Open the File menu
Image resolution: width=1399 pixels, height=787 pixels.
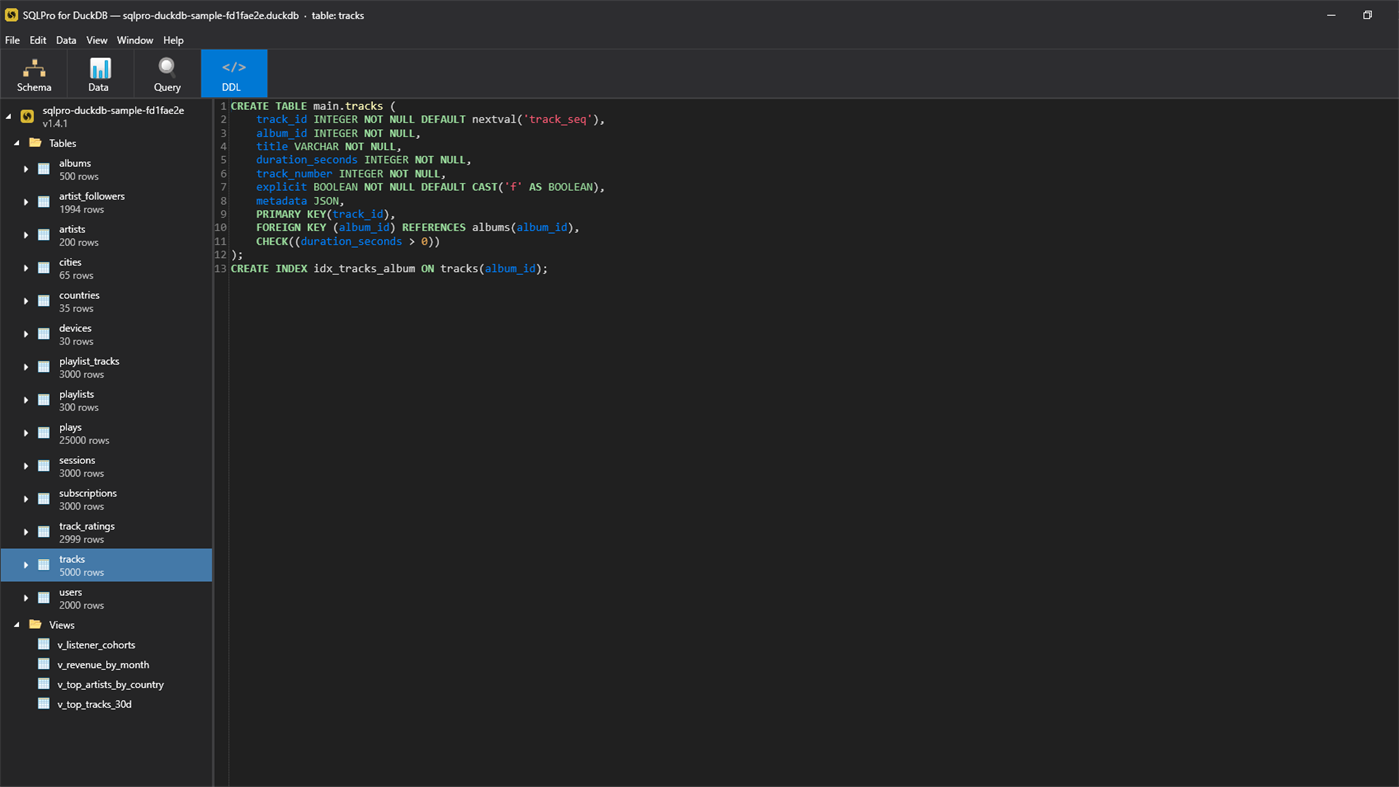(12, 40)
